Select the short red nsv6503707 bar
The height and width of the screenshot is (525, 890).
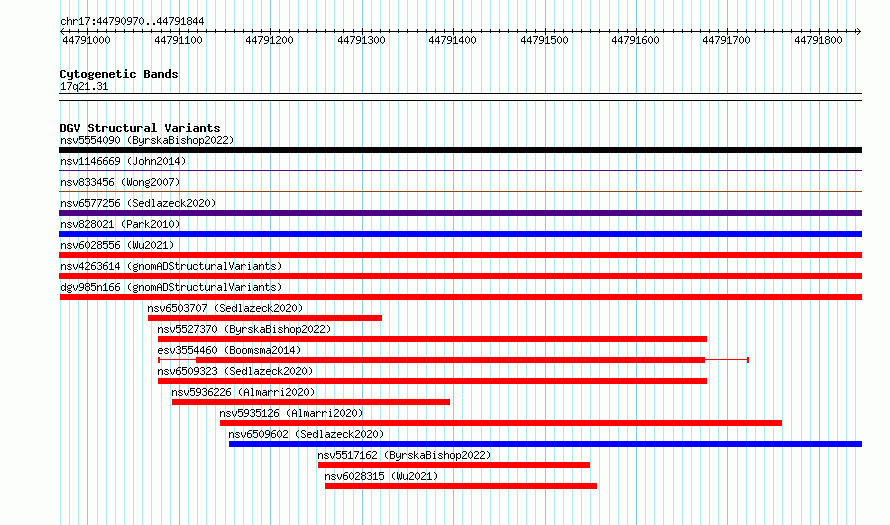pos(265,318)
